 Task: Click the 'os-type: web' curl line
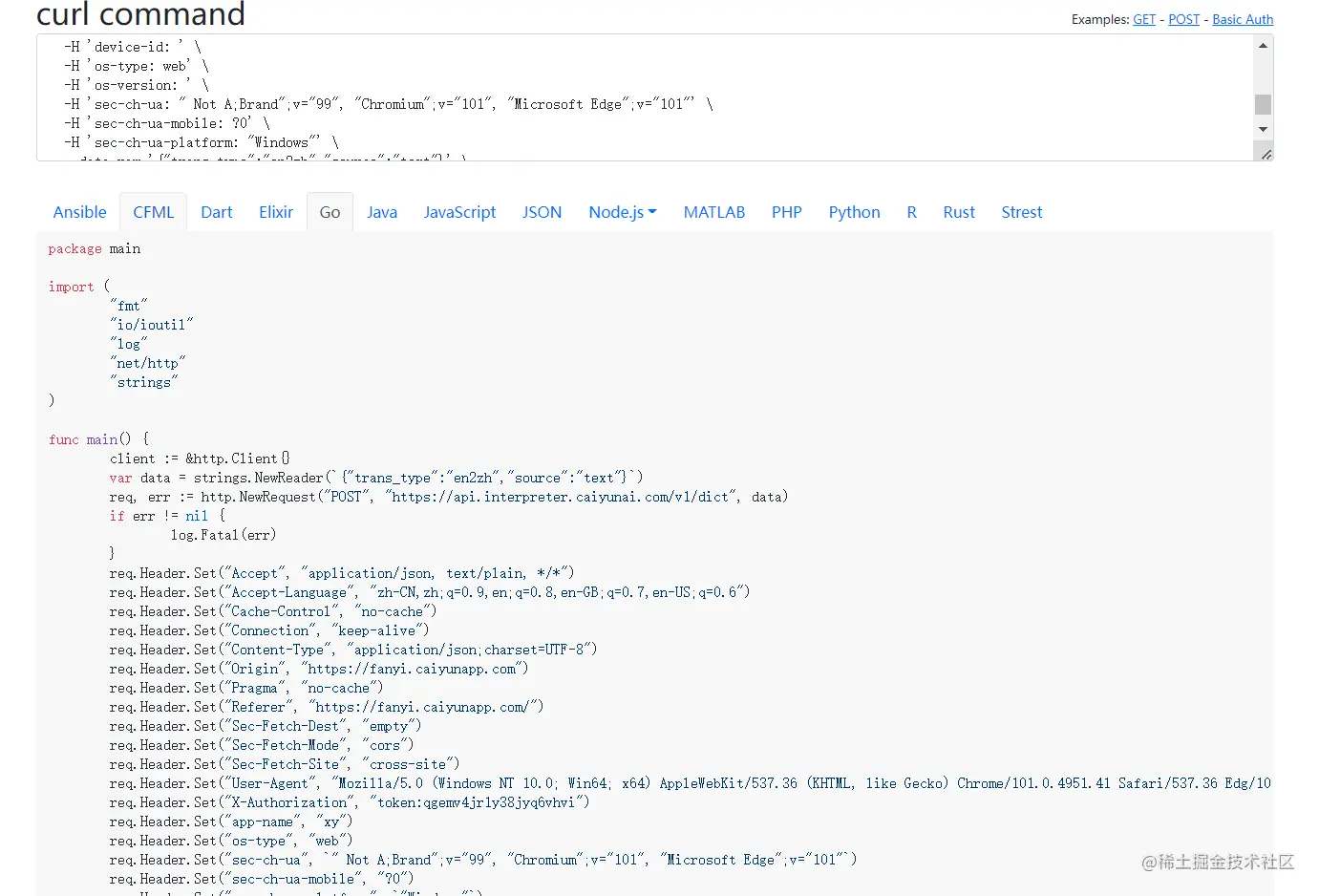click(x=137, y=66)
